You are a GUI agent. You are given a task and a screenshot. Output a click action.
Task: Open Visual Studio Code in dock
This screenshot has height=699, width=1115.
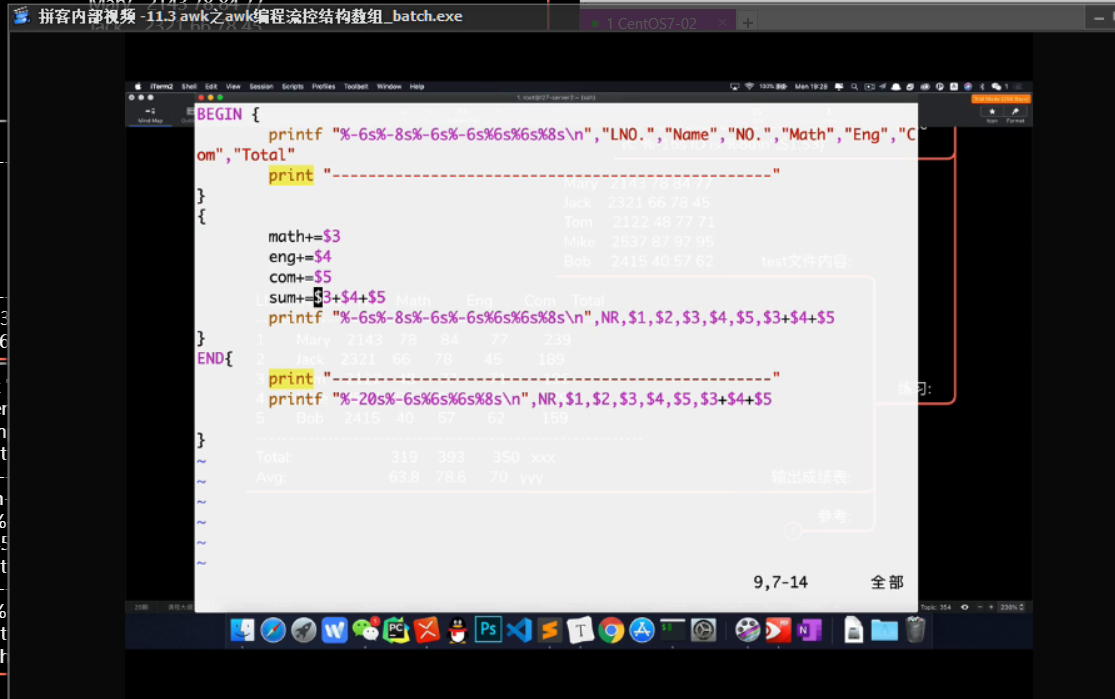519,630
